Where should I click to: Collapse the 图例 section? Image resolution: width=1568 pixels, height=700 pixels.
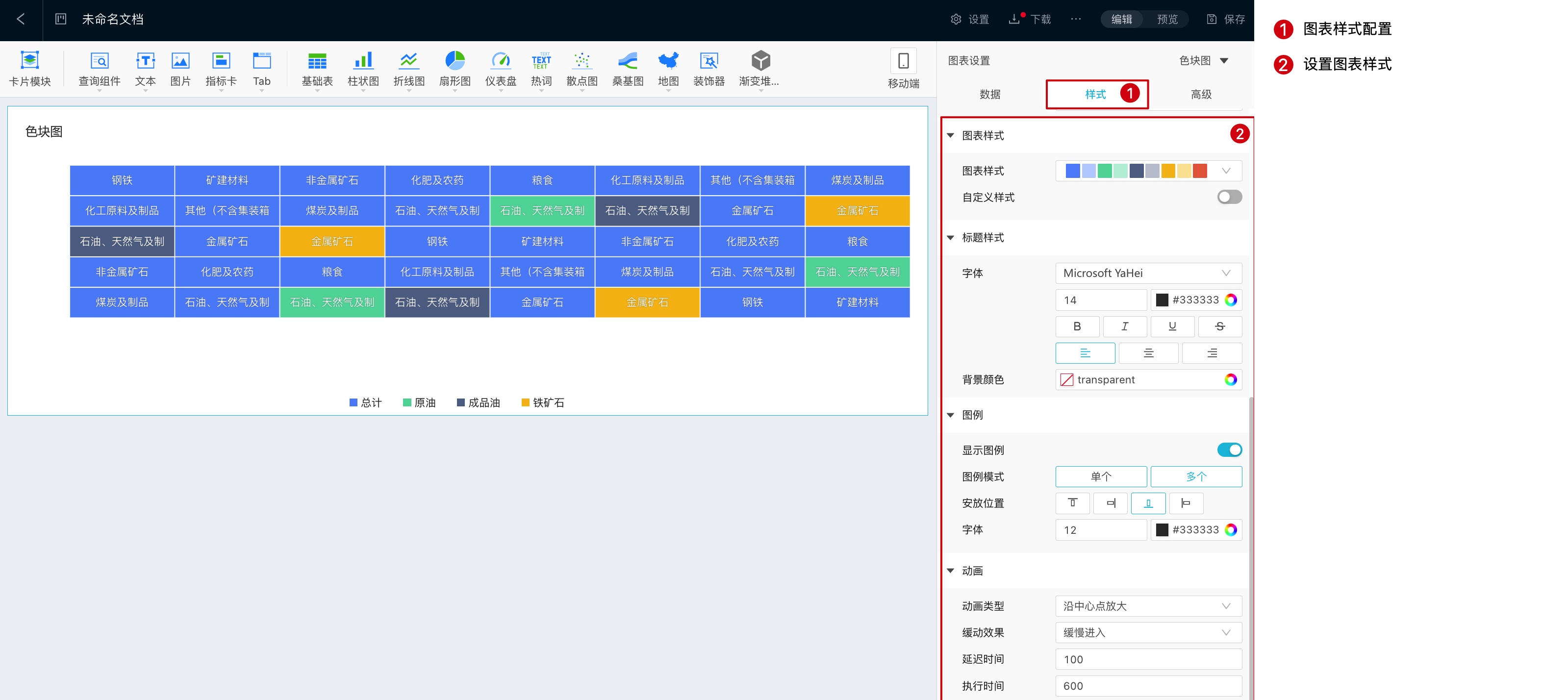click(x=950, y=415)
